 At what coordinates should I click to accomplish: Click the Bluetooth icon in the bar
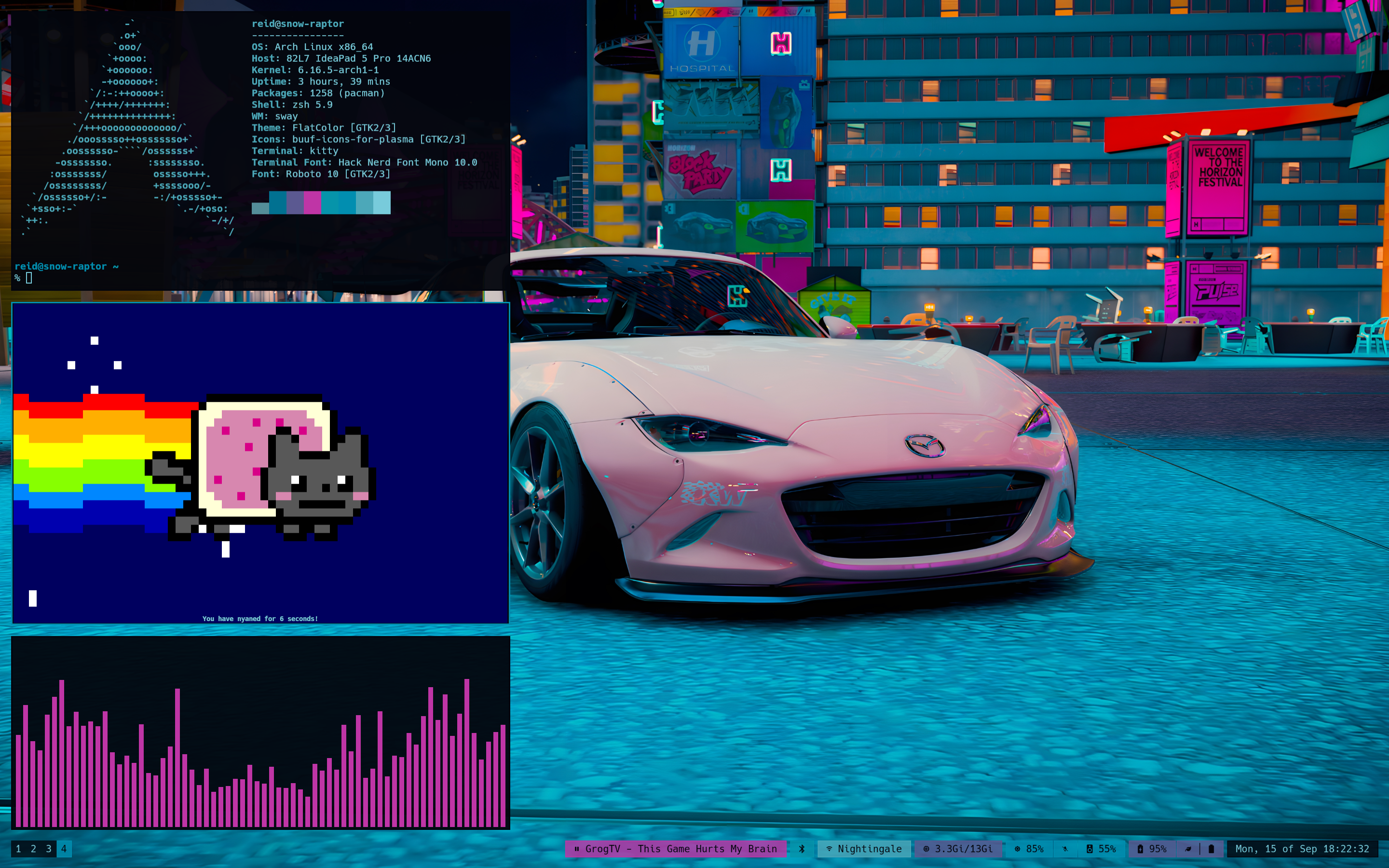pos(802,849)
